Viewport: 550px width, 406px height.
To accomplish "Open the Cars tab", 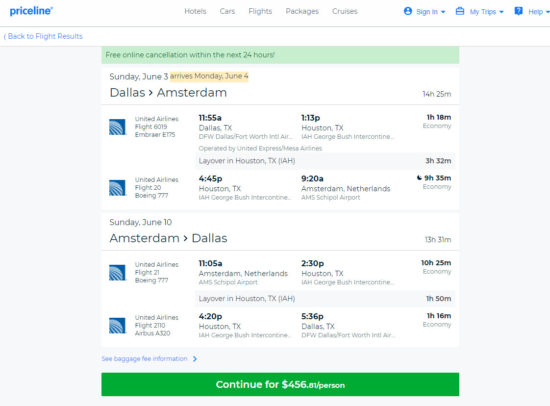I will (227, 11).
